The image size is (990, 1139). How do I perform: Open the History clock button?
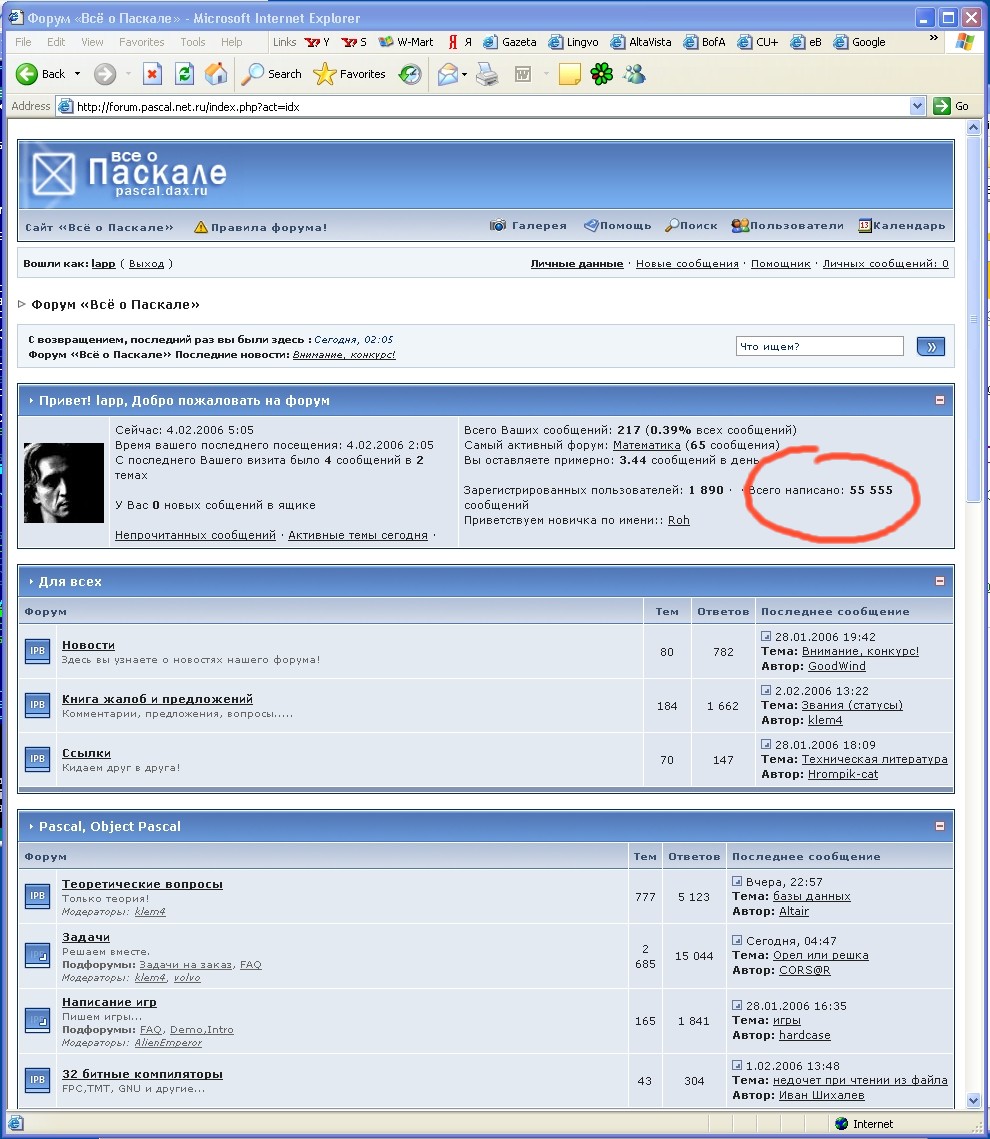click(410, 74)
